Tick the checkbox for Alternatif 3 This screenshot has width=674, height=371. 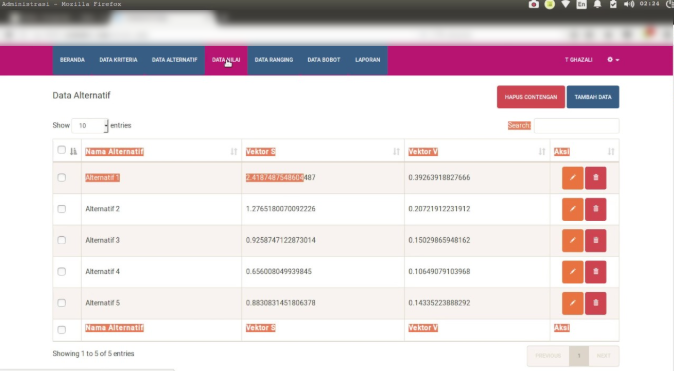[x=61, y=240]
